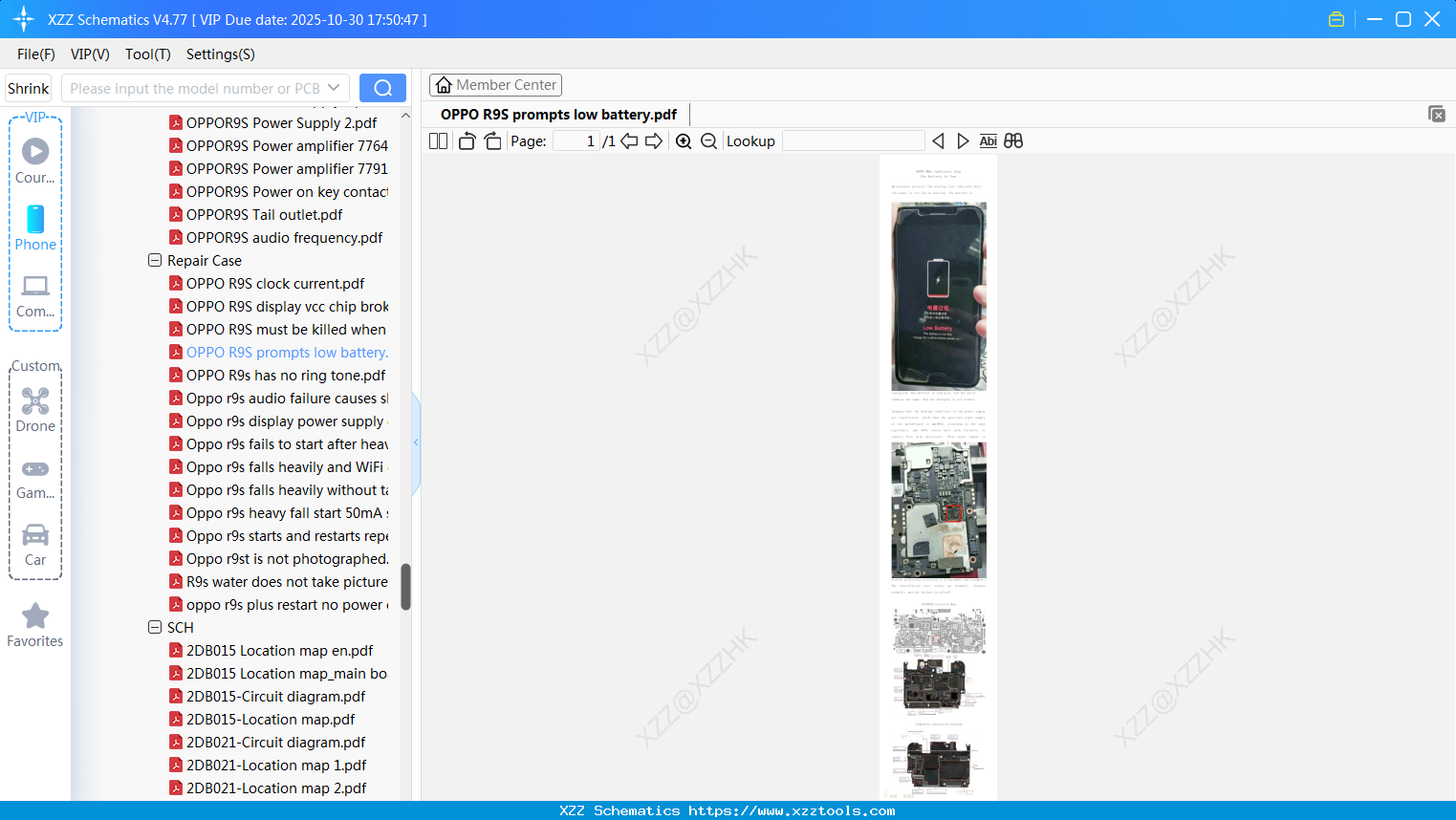This screenshot has height=820, width=1456.
Task: Open OPPO R9S must be killed file
Action: 278,329
